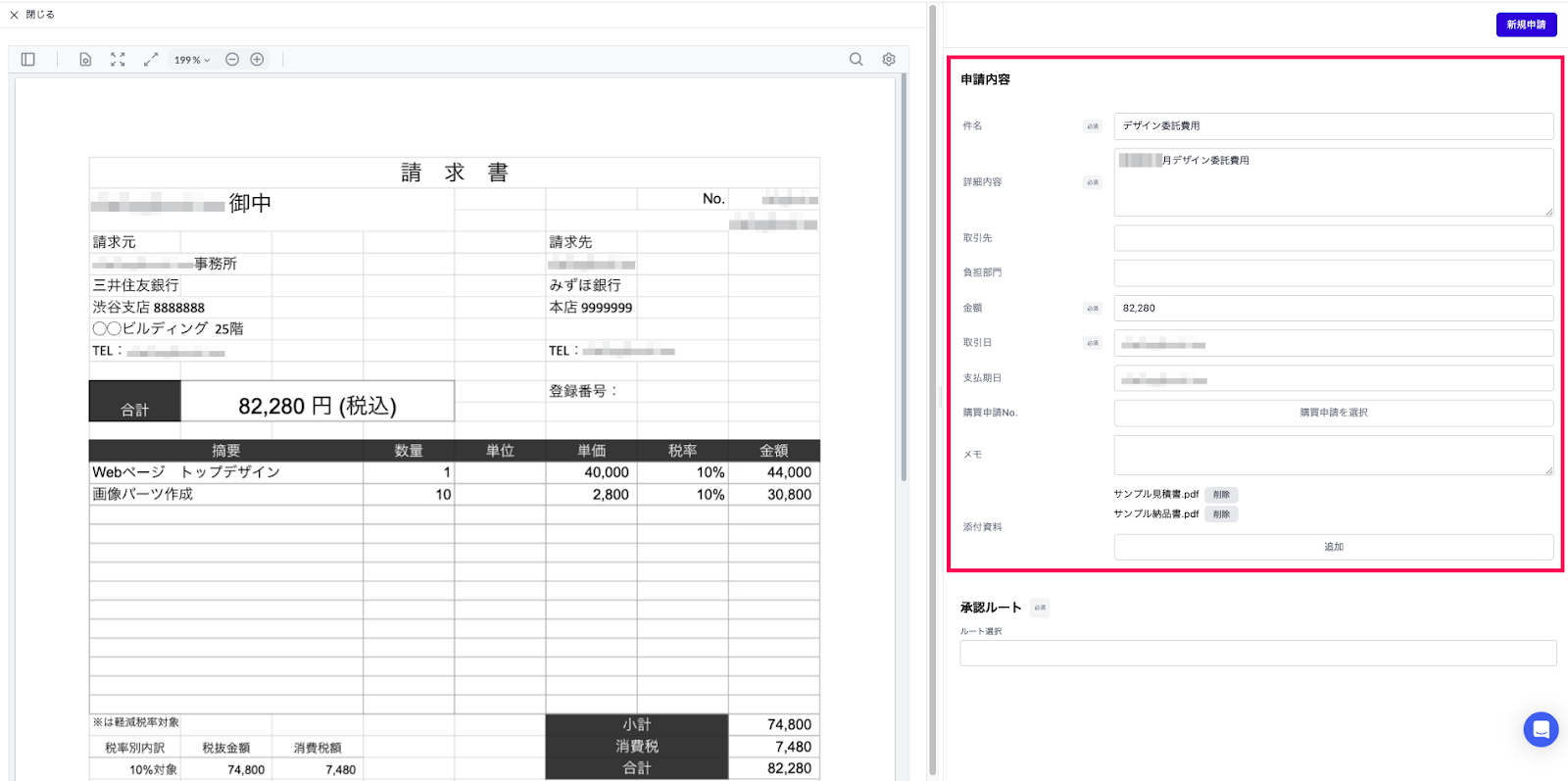The width and height of the screenshot is (1568, 781).
Task: Click the 承認ルート section heading
Action: [x=991, y=608]
